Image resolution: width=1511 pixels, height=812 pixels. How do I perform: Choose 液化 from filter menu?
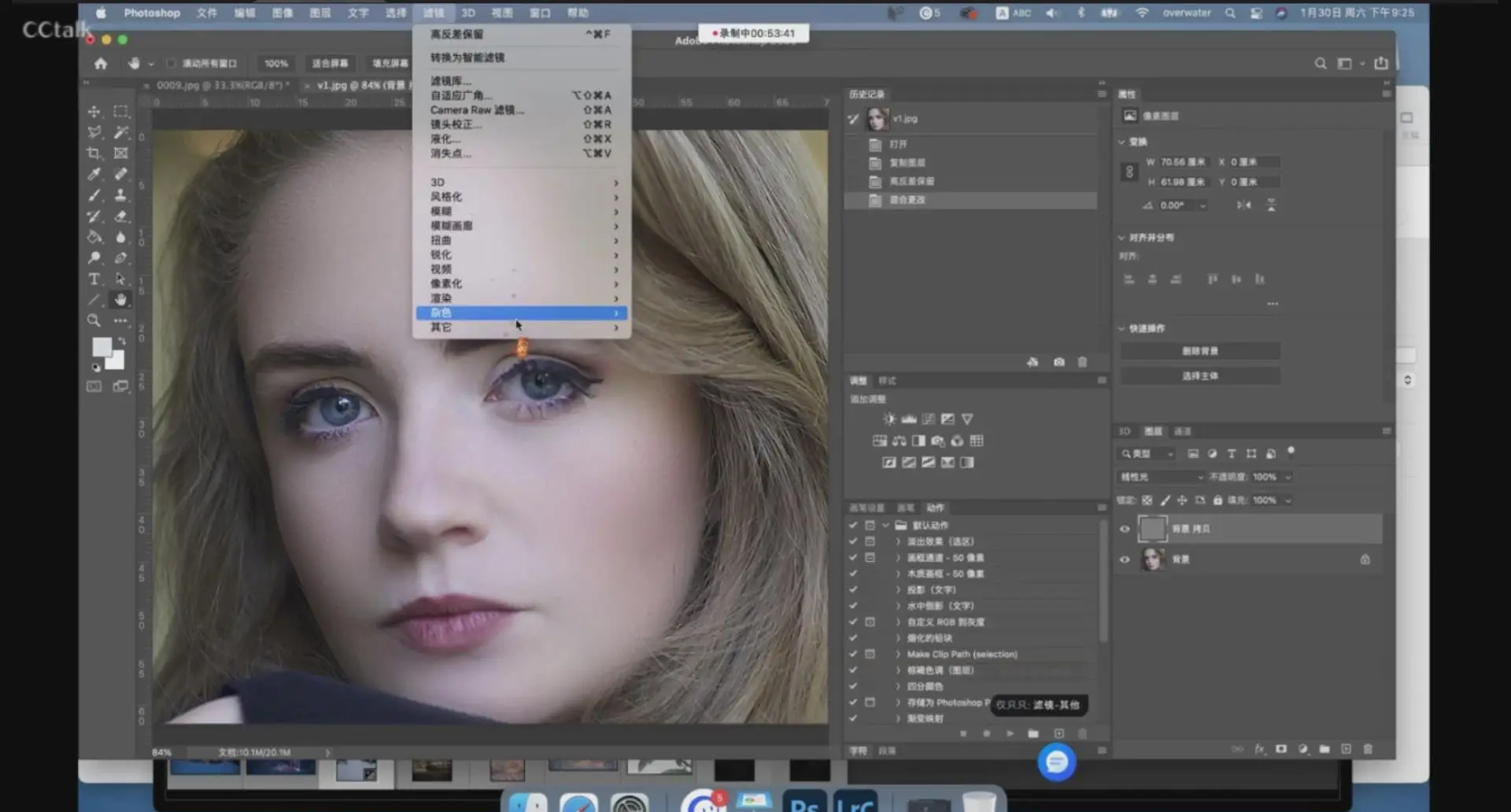(521, 139)
